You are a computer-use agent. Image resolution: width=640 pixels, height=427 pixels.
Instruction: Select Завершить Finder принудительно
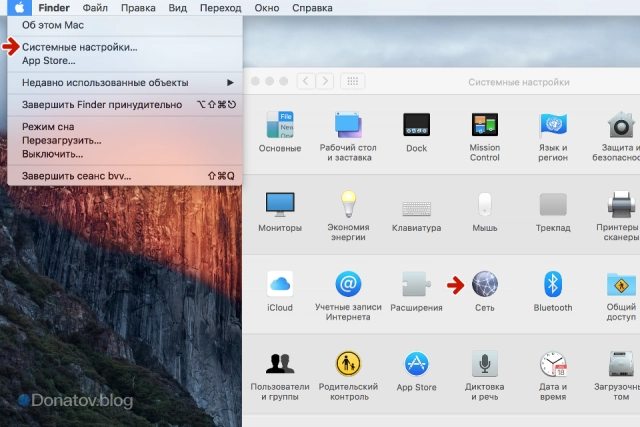coord(125,105)
